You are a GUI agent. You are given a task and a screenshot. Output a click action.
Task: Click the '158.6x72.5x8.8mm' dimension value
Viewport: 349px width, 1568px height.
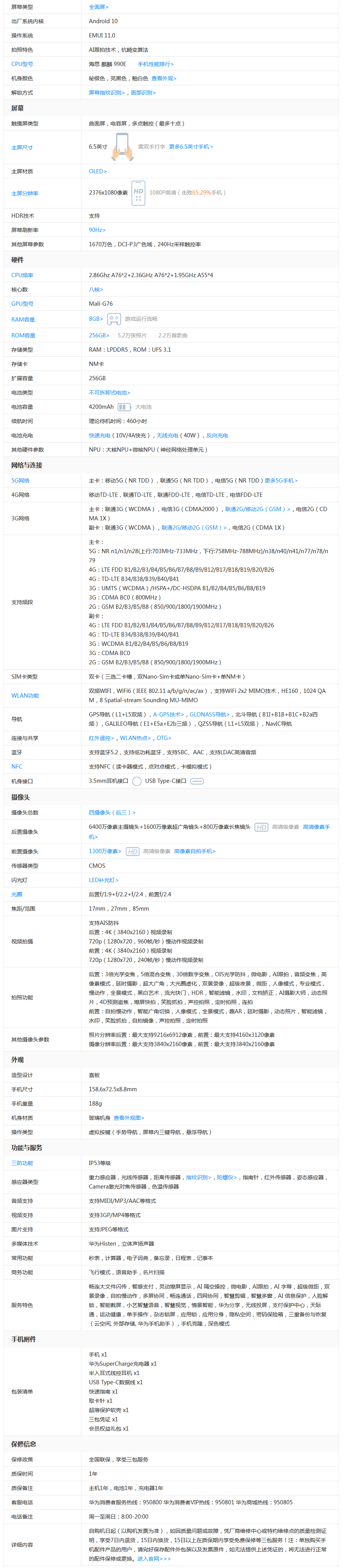tap(113, 1090)
